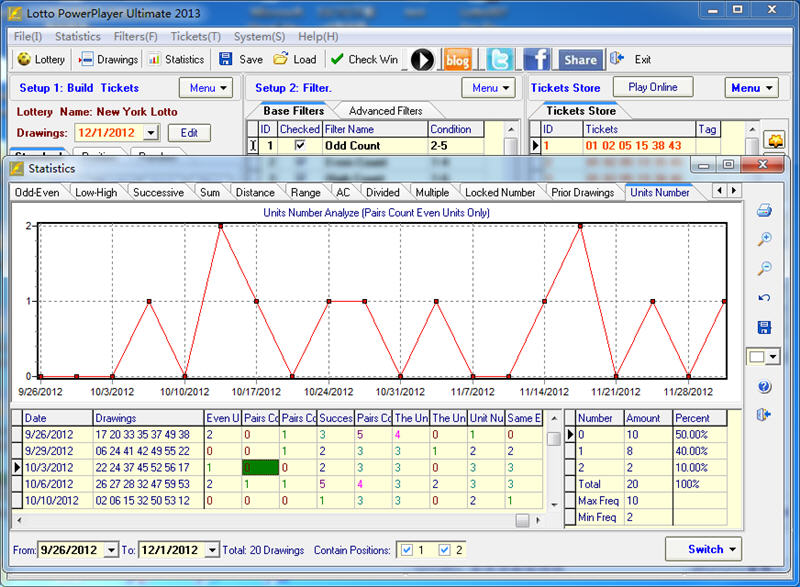Click the Play Online button
The width and height of the screenshot is (800, 587).
tap(653, 87)
